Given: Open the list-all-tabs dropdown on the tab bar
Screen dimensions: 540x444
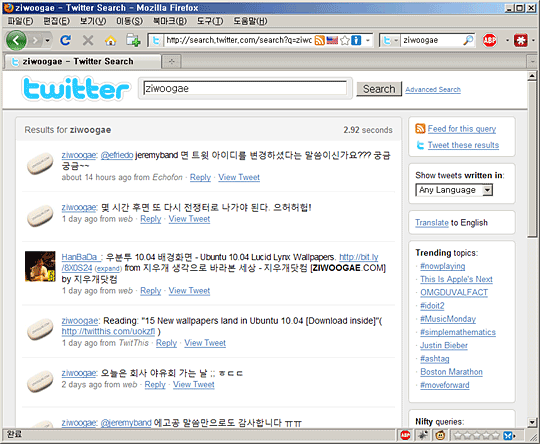Looking at the screenshot, I should [x=532, y=62].
